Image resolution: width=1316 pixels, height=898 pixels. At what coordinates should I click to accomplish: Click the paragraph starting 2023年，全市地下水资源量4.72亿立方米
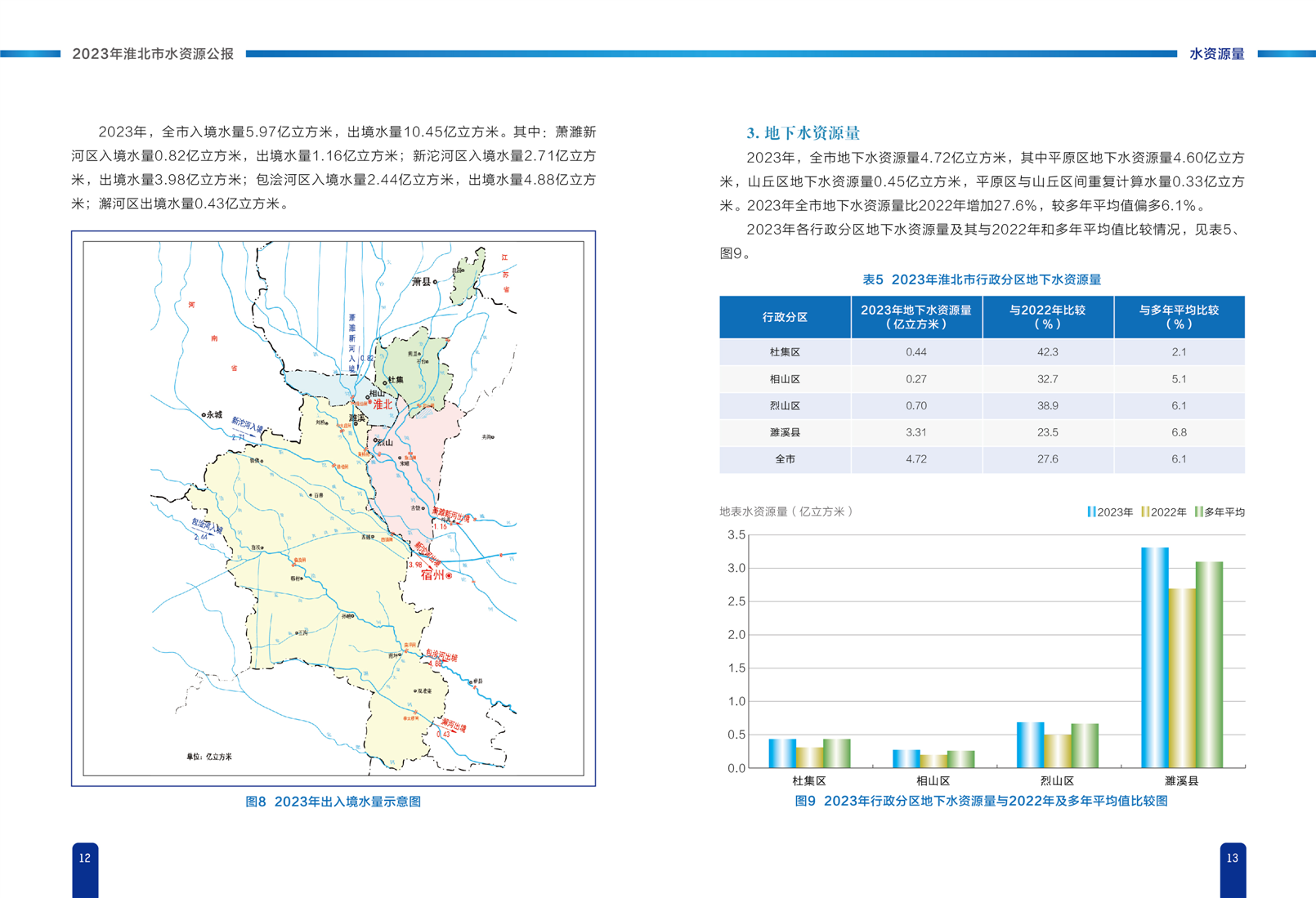[982, 181]
